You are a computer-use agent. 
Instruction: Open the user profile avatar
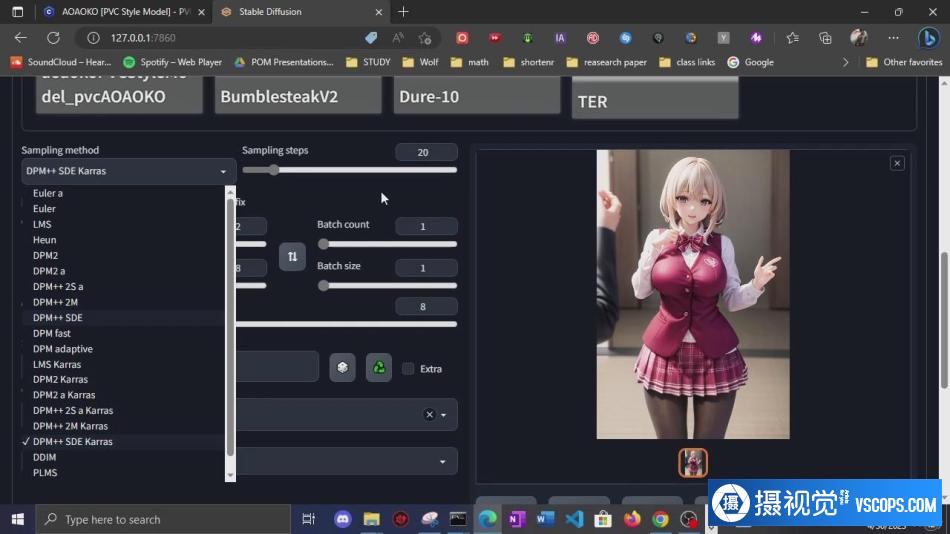click(859, 38)
